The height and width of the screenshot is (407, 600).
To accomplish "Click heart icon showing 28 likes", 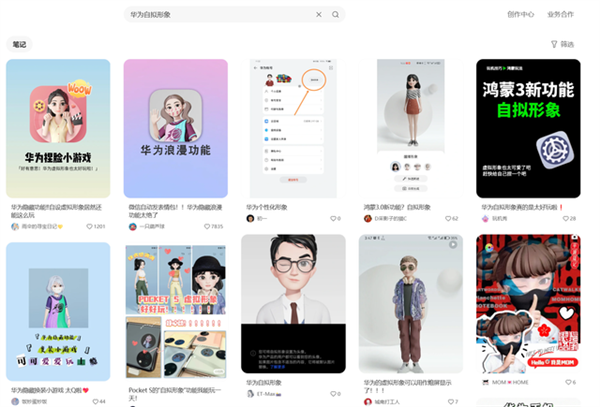I will [x=565, y=218].
